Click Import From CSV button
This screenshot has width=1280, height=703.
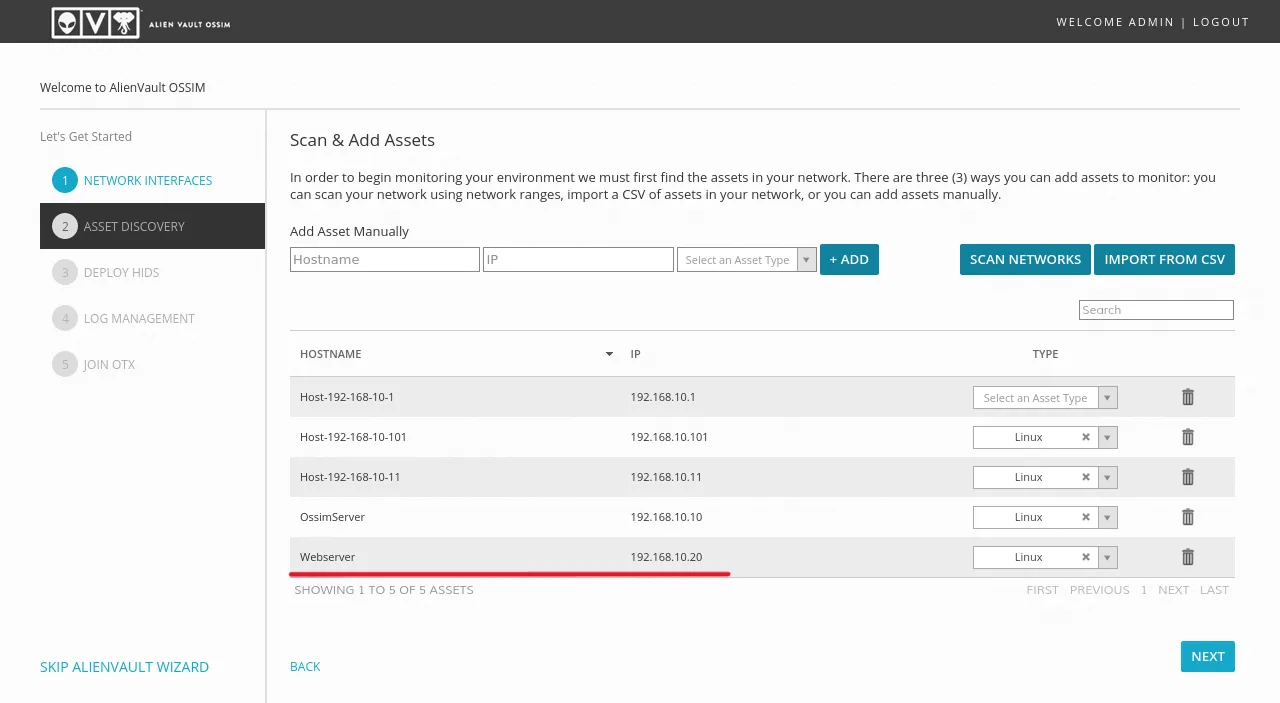click(1164, 260)
